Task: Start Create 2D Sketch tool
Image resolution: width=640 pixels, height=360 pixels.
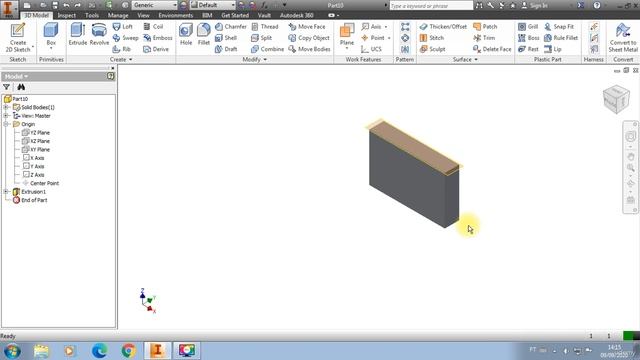Action: (x=18, y=38)
